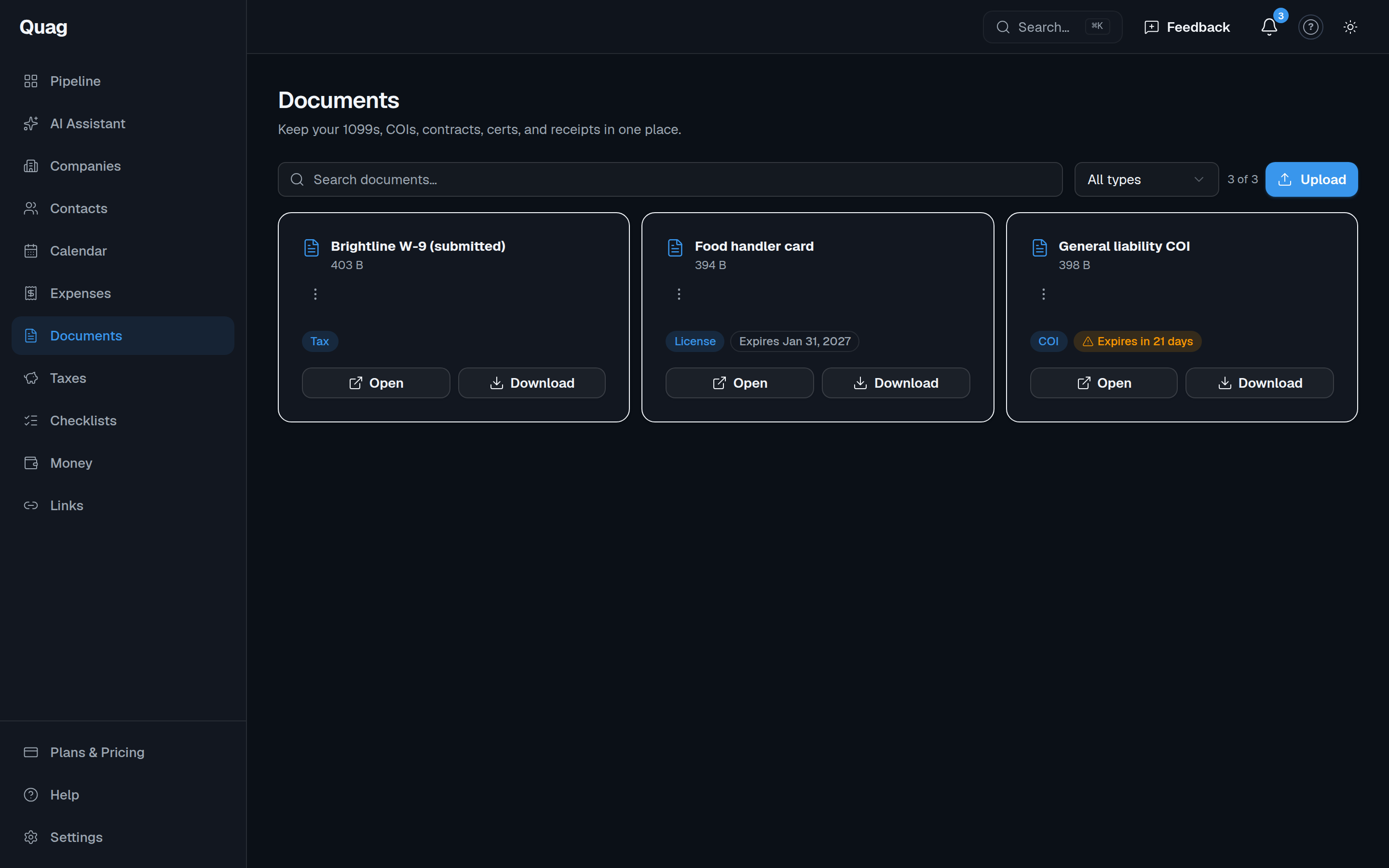Open the Brightline W-9 document
The width and height of the screenshot is (1389, 868).
[x=376, y=383]
